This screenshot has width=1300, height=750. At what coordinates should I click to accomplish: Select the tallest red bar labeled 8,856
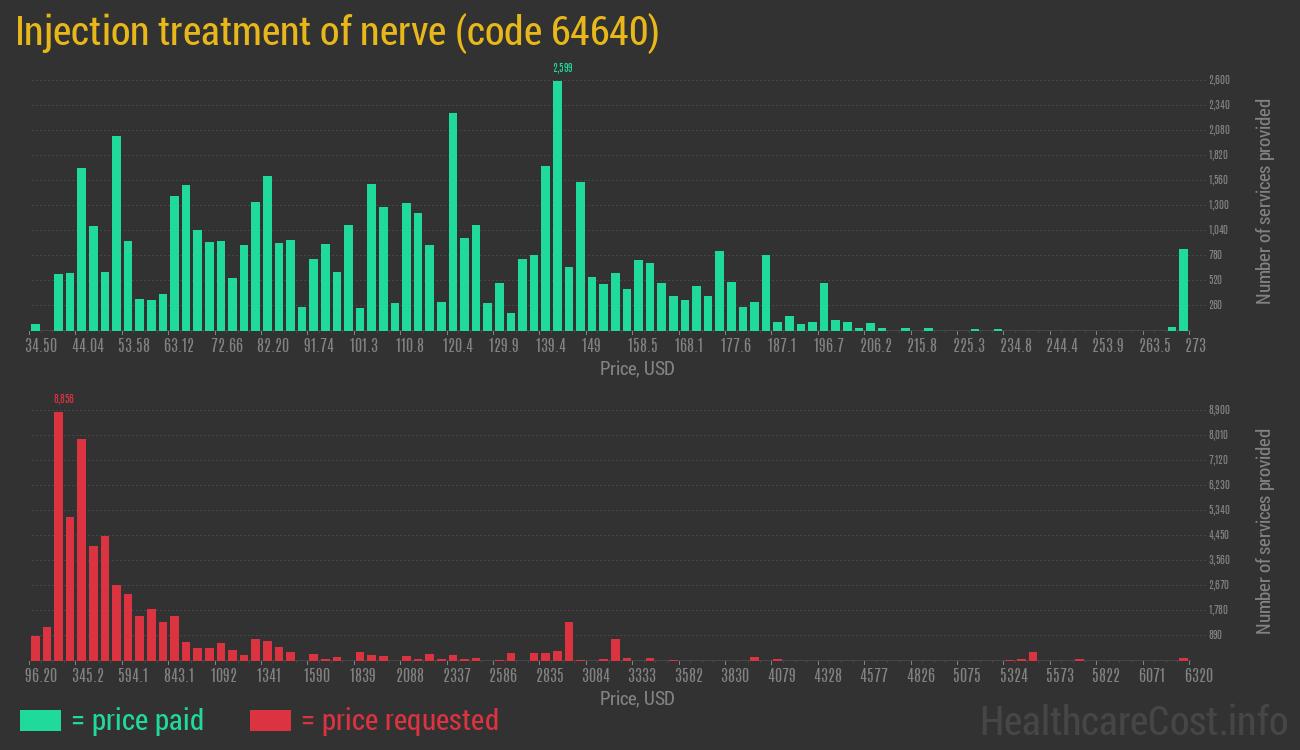[x=58, y=535]
